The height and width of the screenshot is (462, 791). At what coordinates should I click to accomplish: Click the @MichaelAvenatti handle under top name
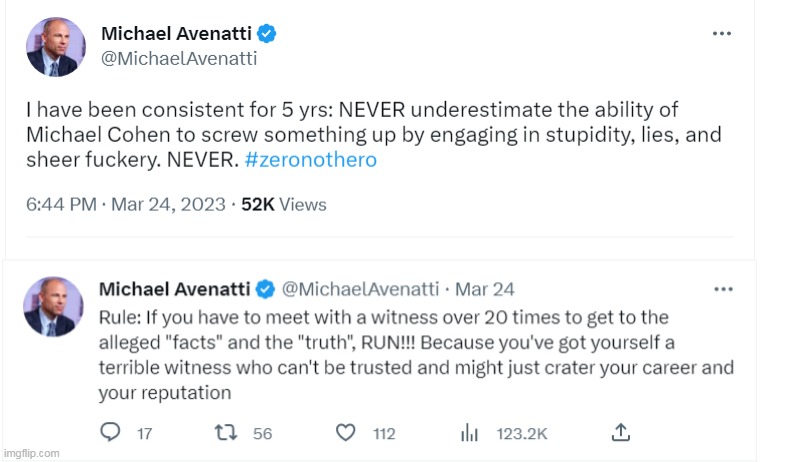179,58
